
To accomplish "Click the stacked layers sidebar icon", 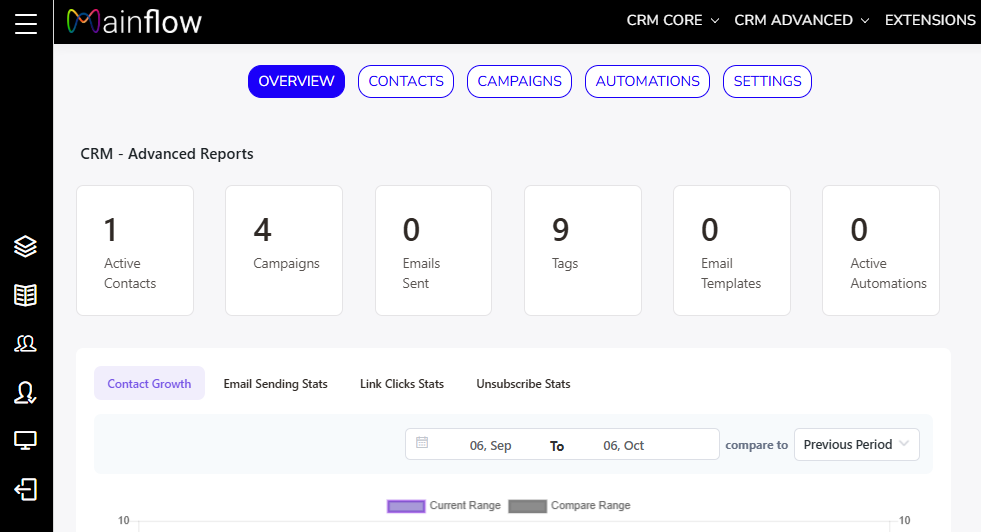I will (x=26, y=247).
